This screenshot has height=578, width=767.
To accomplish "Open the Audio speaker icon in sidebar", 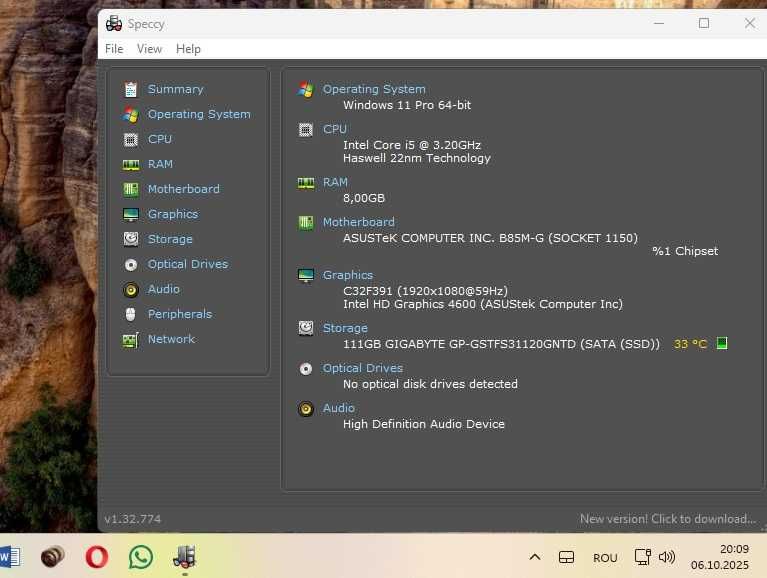I will pos(131,289).
